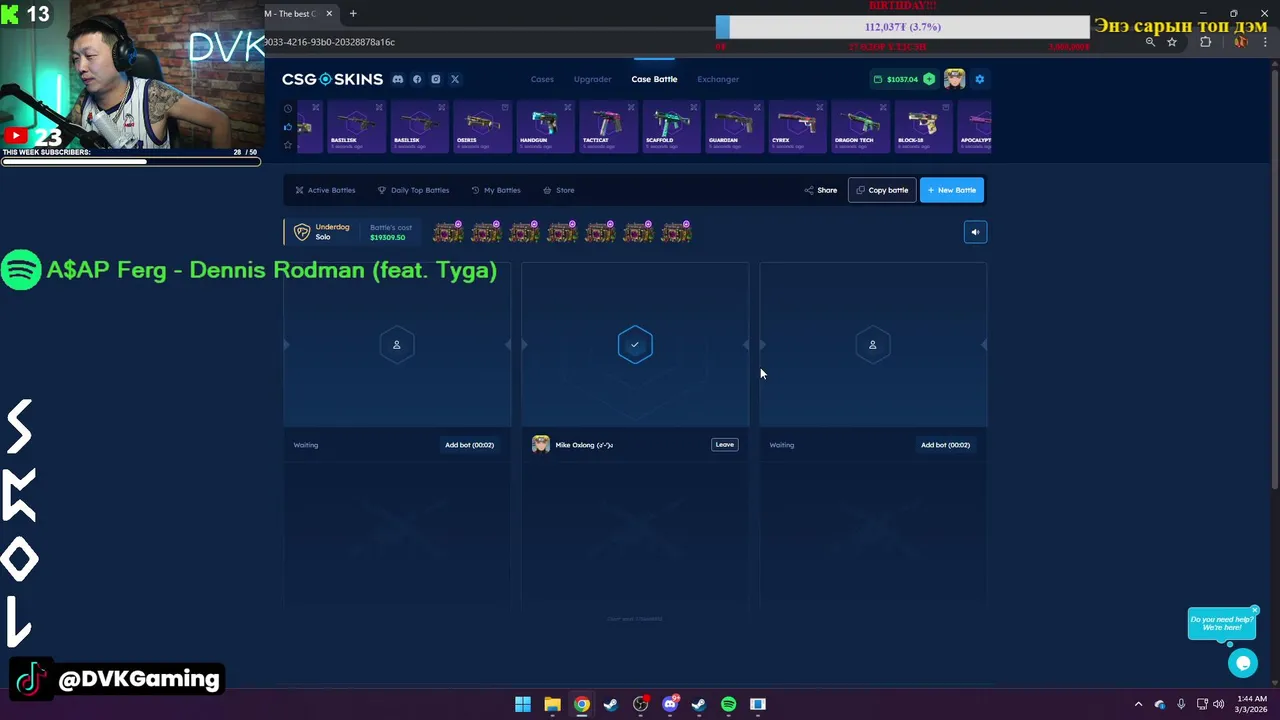Viewport: 1280px width, 720px height.
Task: Open a new browser tab
Action: (353, 14)
